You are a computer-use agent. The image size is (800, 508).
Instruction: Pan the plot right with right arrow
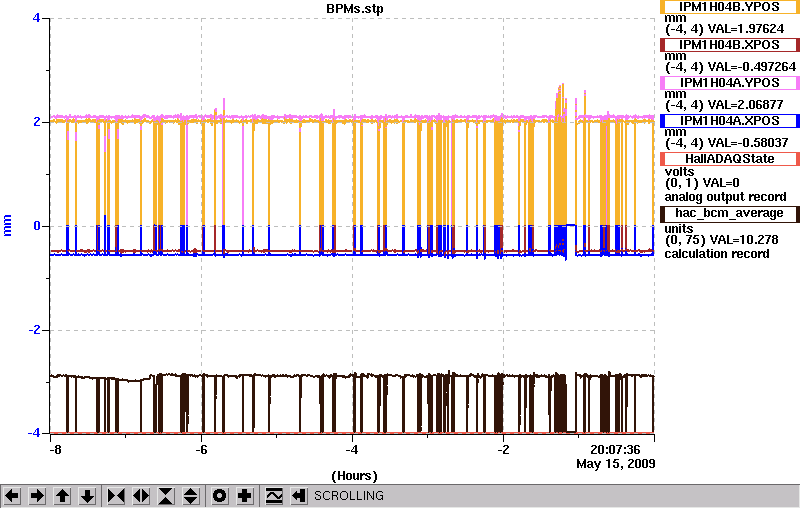[37, 496]
